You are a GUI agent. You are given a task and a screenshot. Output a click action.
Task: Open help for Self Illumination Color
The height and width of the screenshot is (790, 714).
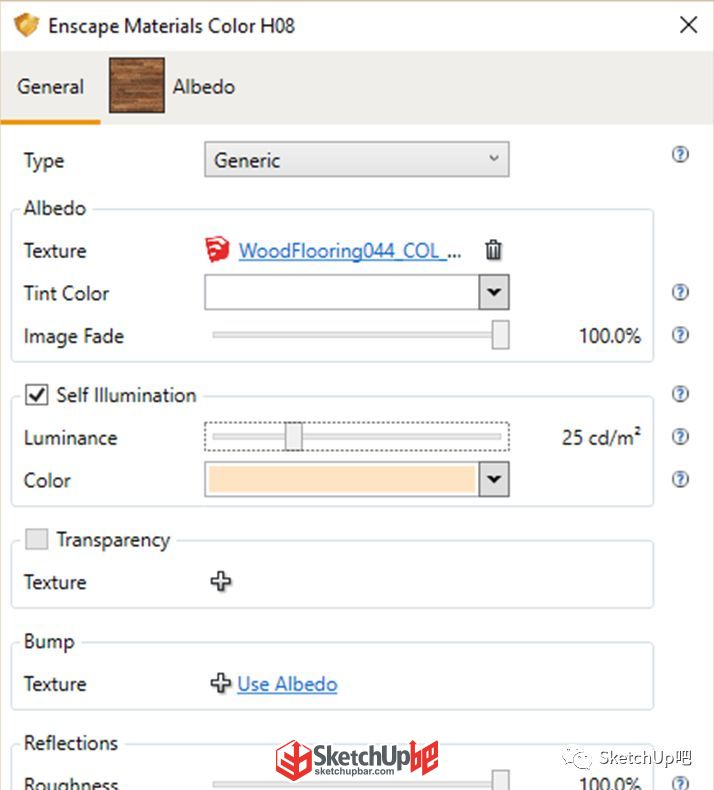tap(680, 479)
